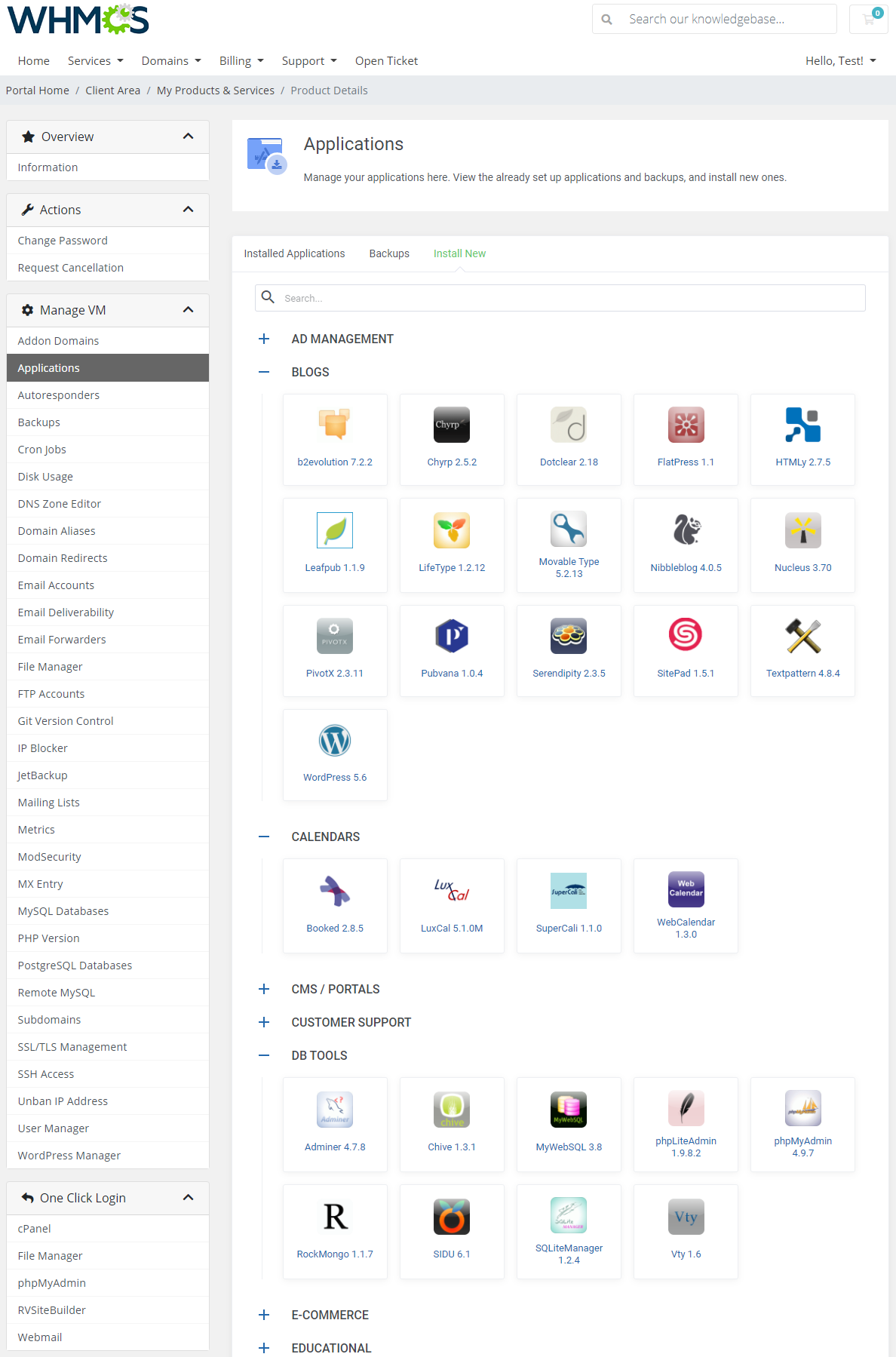The height and width of the screenshot is (1357, 896).
Task: Switch to the Installed Applications tab
Action: click(294, 253)
